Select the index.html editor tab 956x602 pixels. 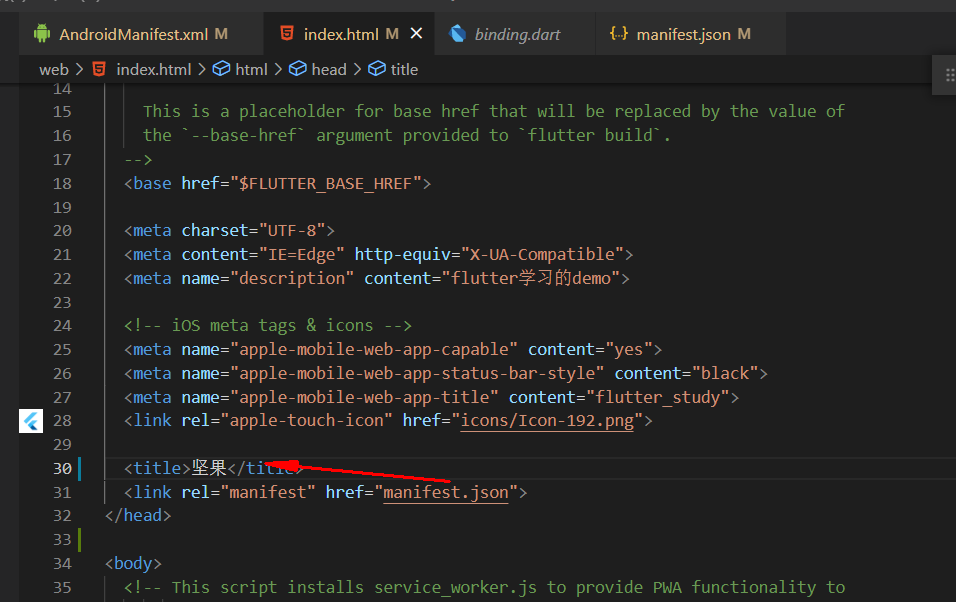pyautogui.click(x=349, y=34)
